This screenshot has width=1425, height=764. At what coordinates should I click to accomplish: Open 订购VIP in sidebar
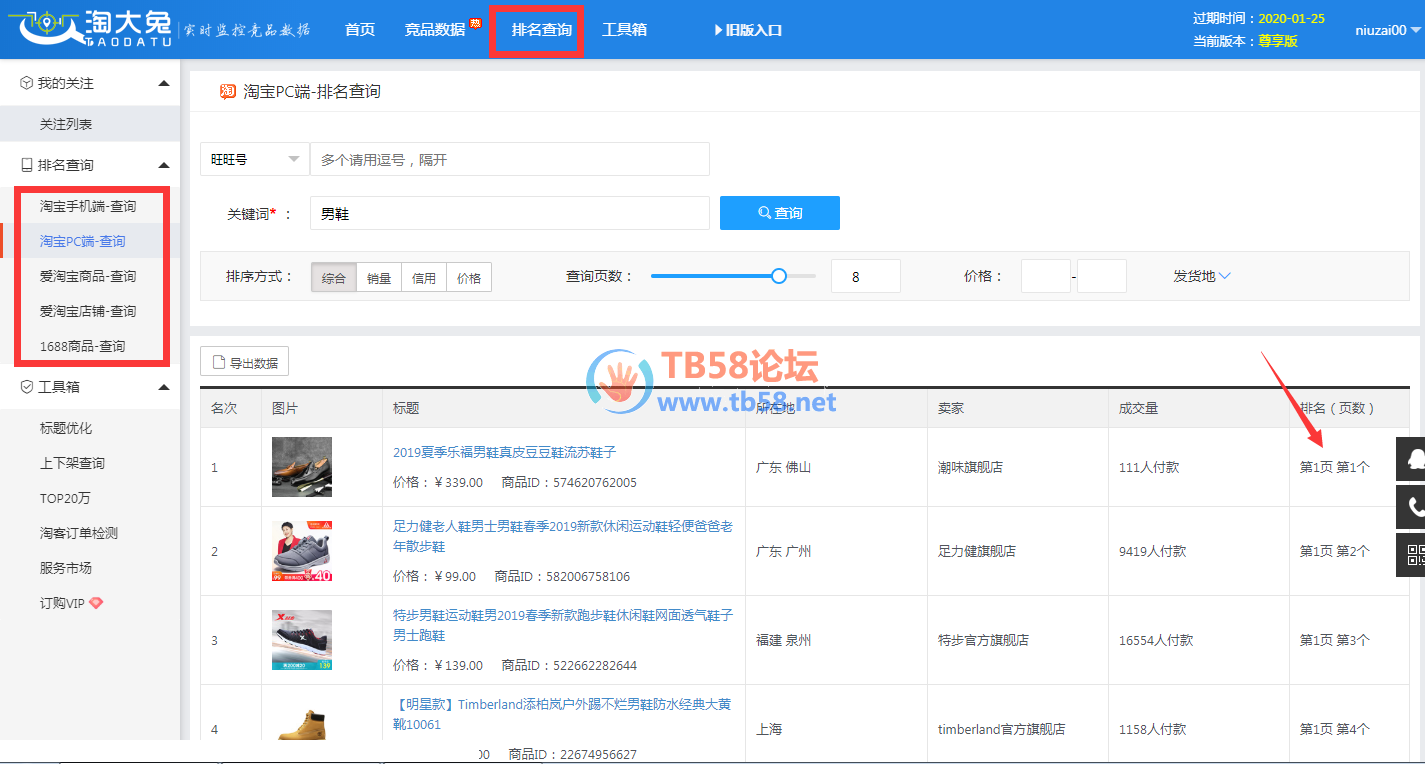(x=62, y=603)
